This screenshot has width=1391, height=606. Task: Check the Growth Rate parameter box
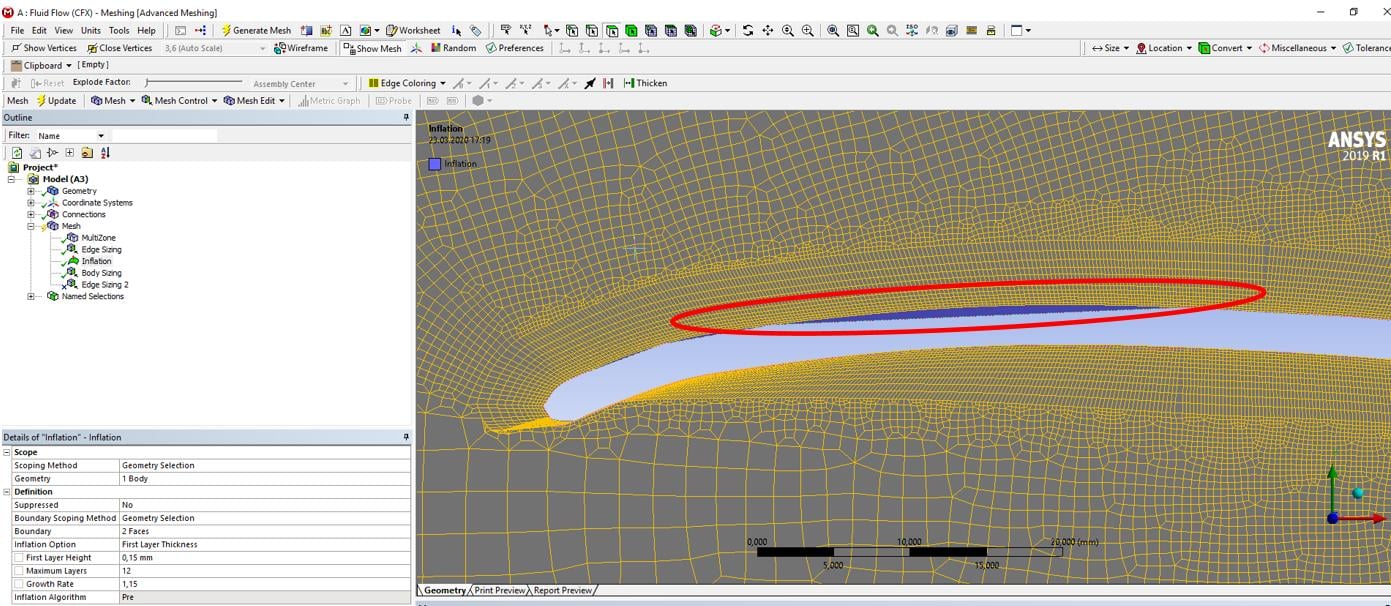point(19,584)
